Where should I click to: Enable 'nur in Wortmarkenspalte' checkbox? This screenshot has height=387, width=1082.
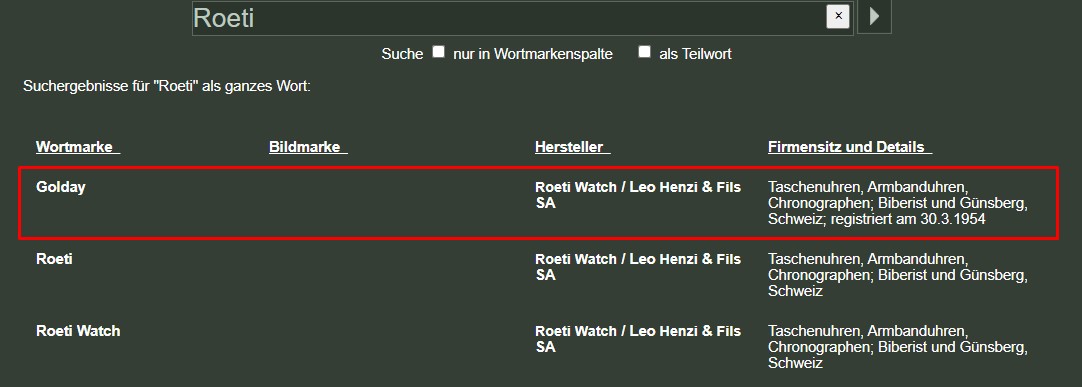[438, 52]
